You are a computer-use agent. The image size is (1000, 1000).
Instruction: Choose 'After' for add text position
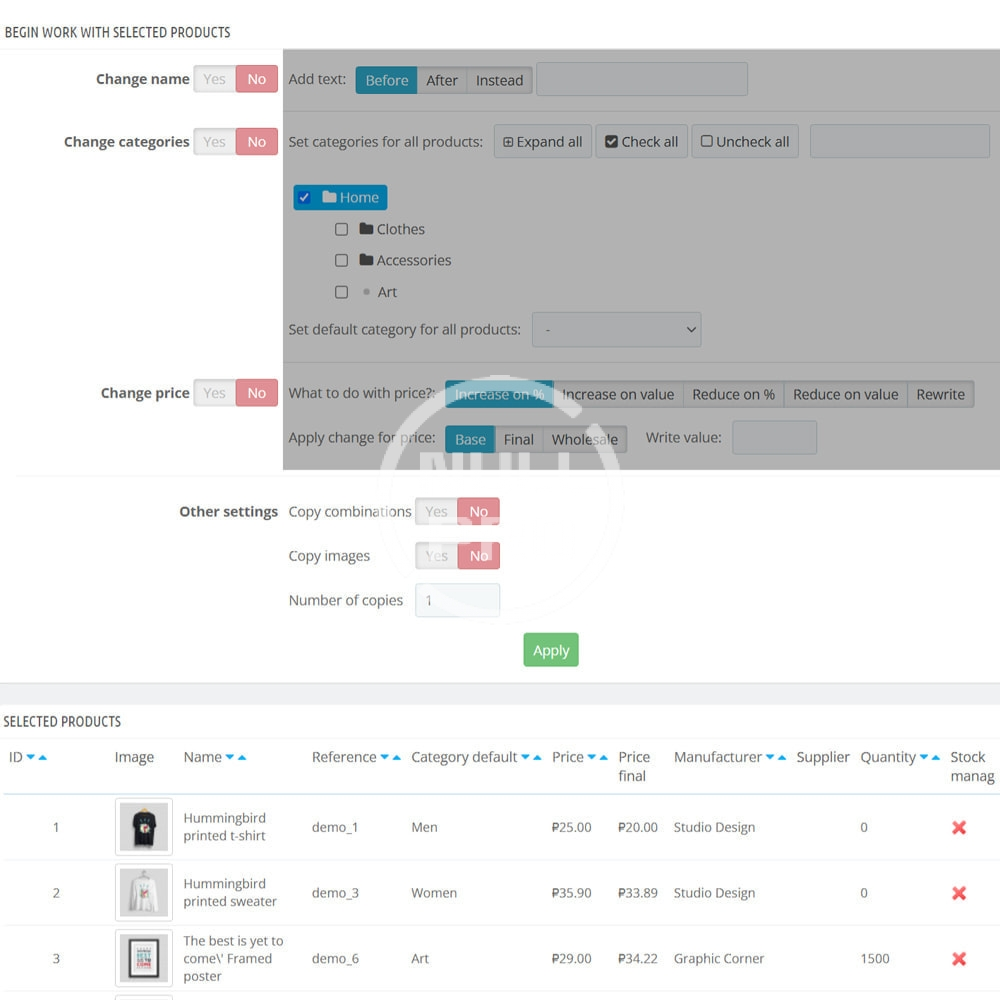pos(442,80)
